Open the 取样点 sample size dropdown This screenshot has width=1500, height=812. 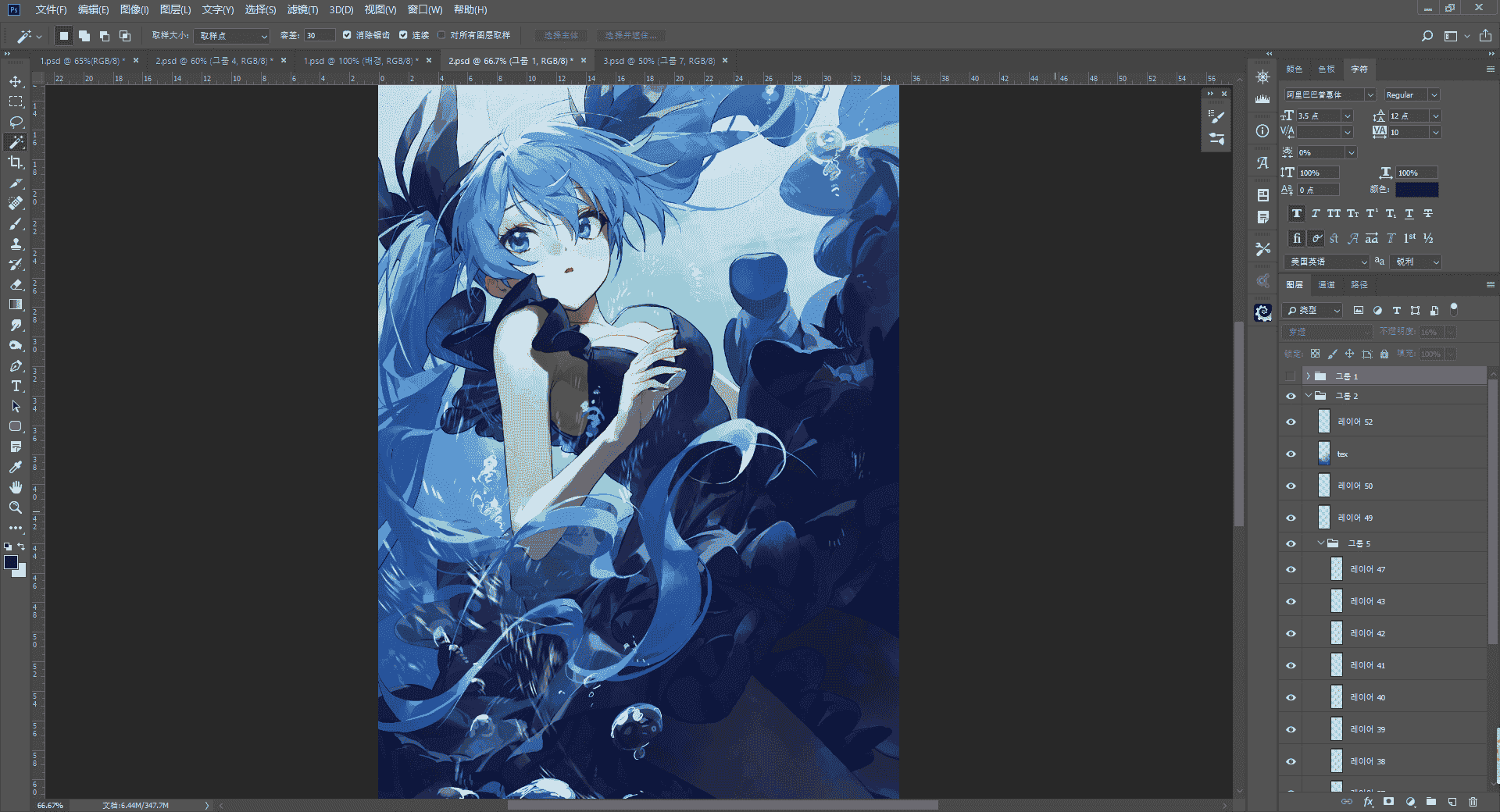(x=232, y=36)
